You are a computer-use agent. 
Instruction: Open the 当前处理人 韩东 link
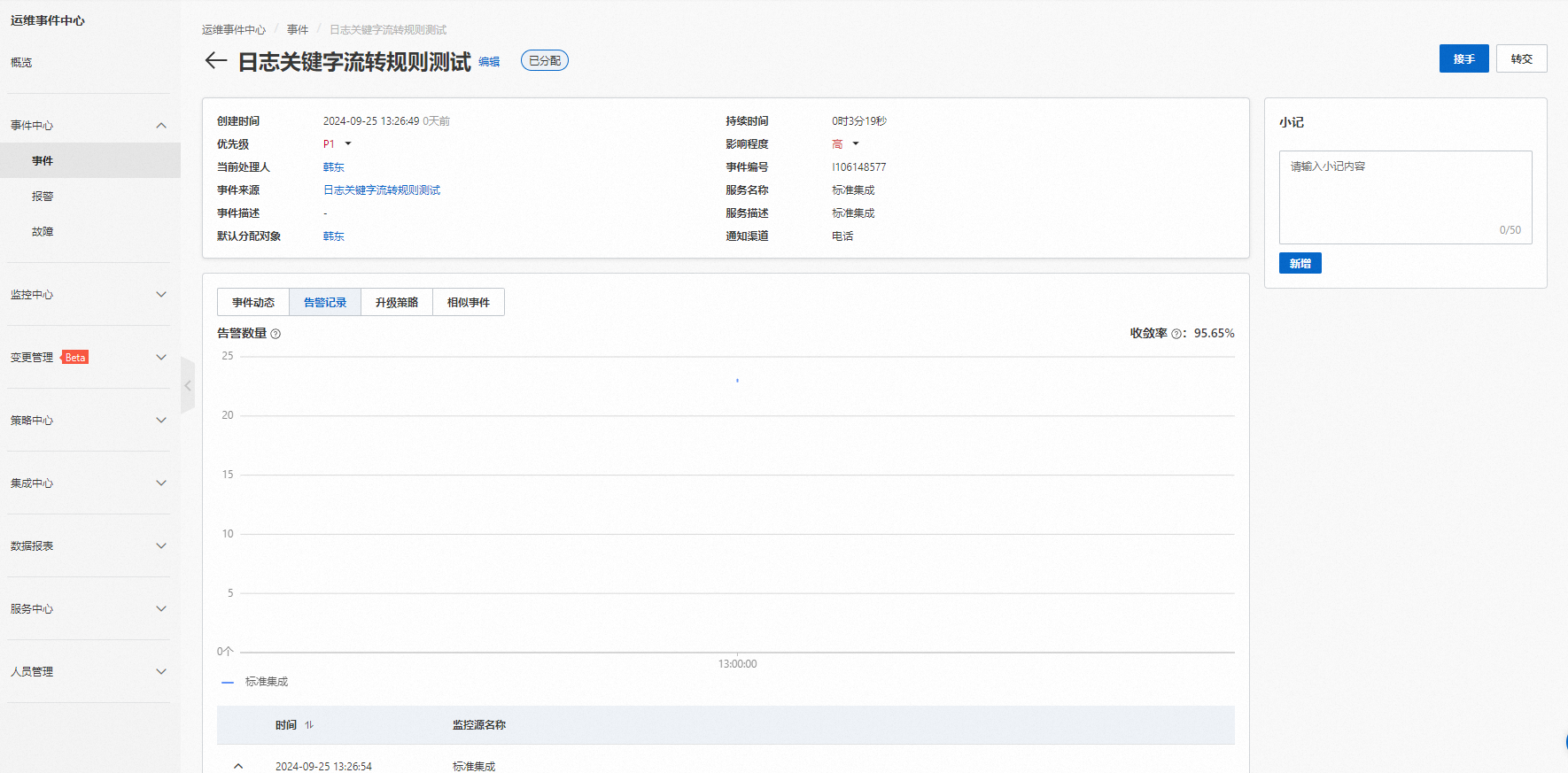click(x=334, y=166)
